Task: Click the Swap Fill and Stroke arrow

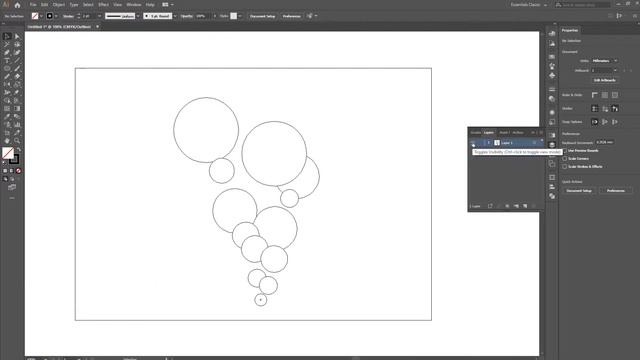Action: (18, 150)
